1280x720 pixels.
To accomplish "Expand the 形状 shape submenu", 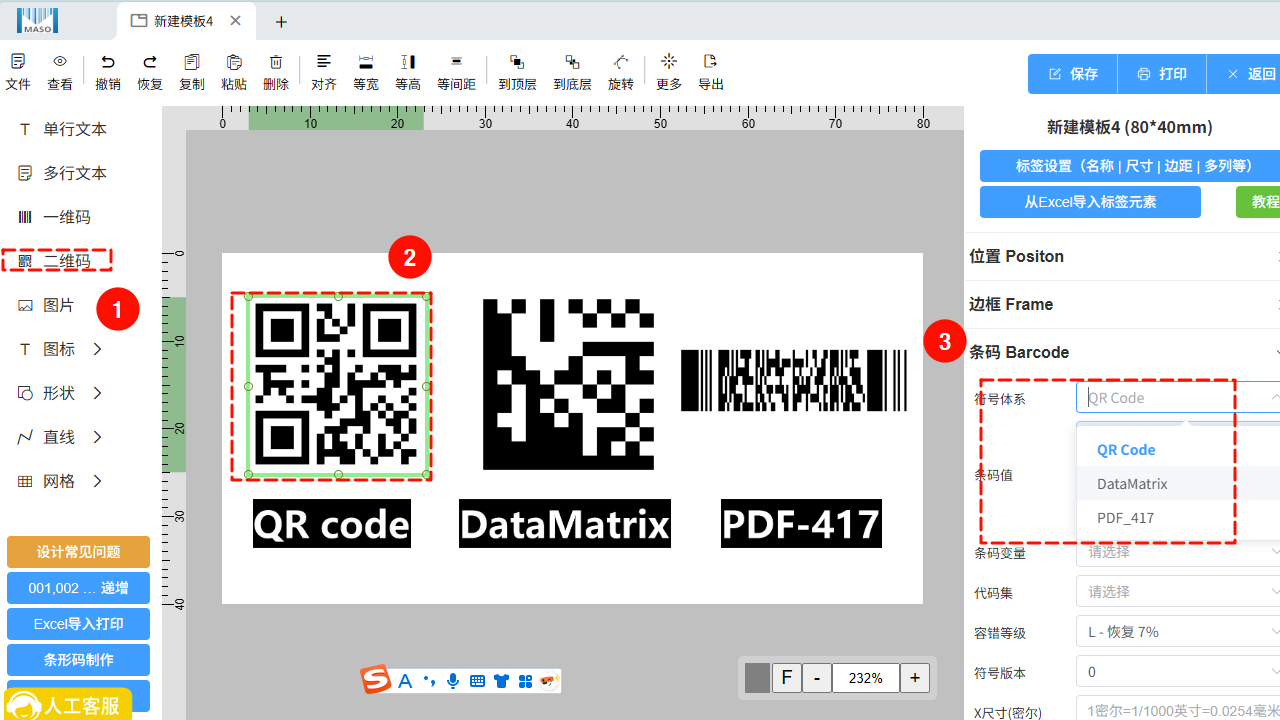I will pyautogui.click(x=97, y=393).
